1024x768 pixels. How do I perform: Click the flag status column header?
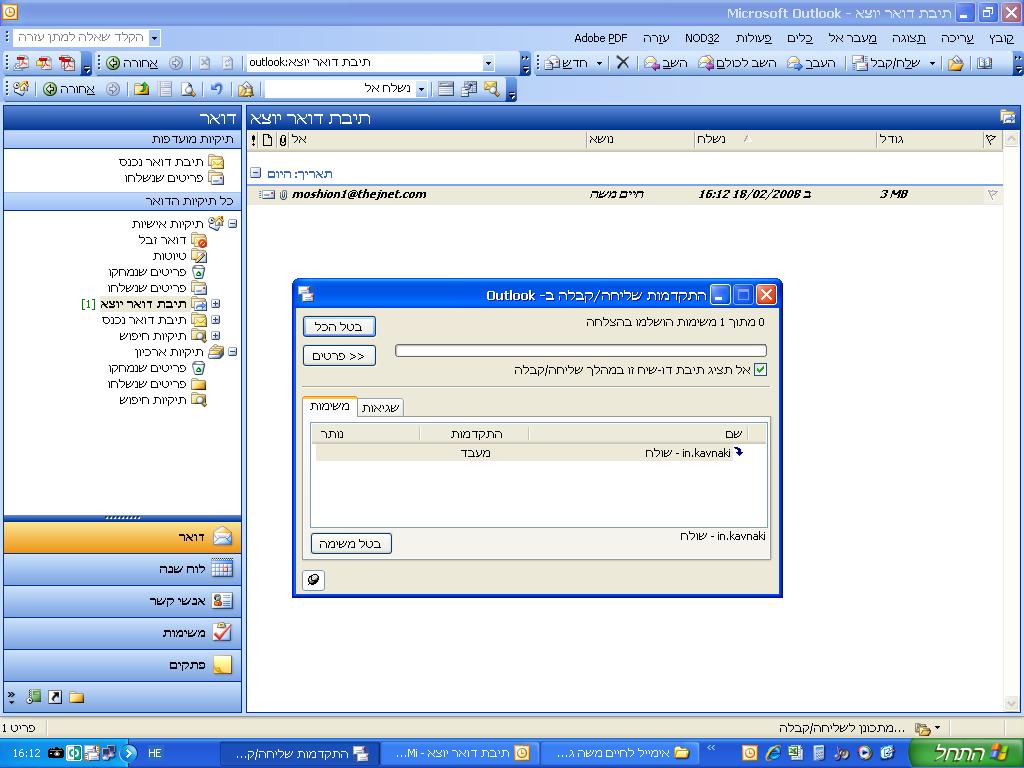[991, 139]
